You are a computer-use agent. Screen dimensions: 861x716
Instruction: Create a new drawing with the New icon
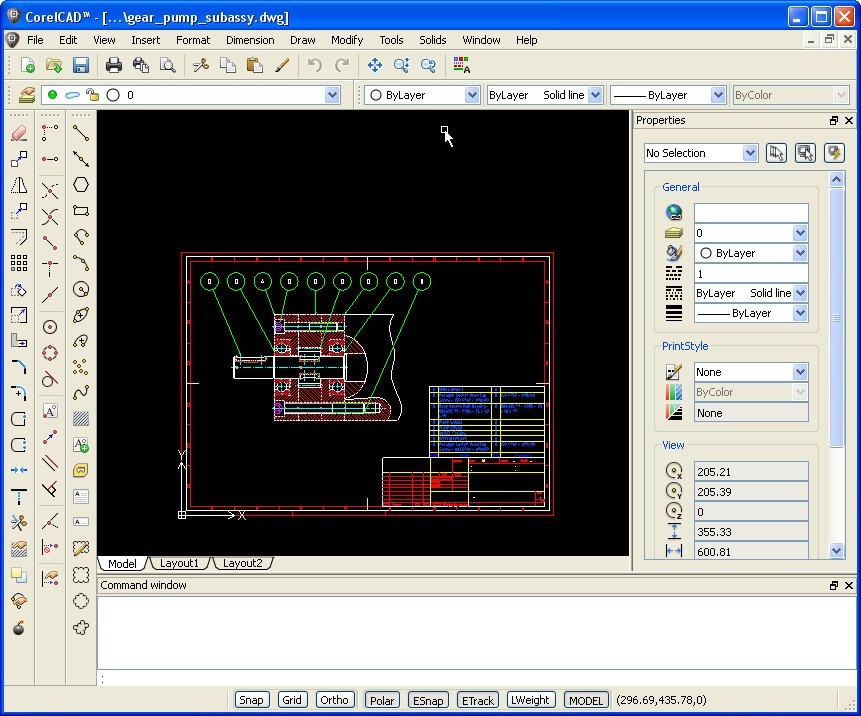(27, 65)
